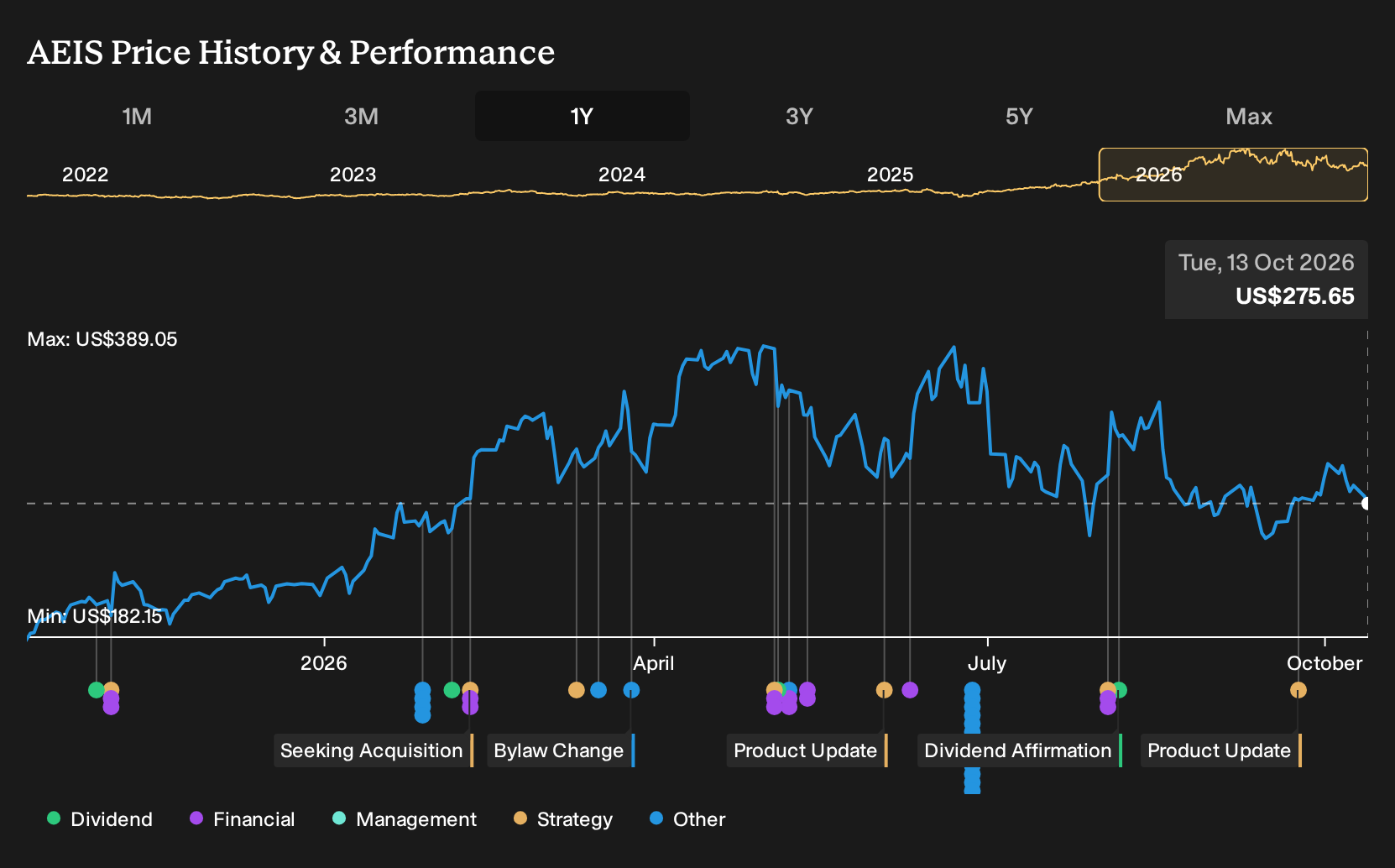This screenshot has width=1395, height=868.
Task: Click the green Dividend dot above Dividend Affirmation
Action: (1121, 690)
